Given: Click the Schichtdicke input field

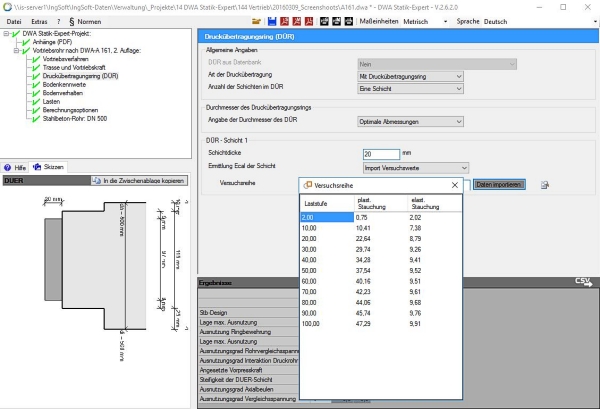Looking at the screenshot, I should coord(380,153).
